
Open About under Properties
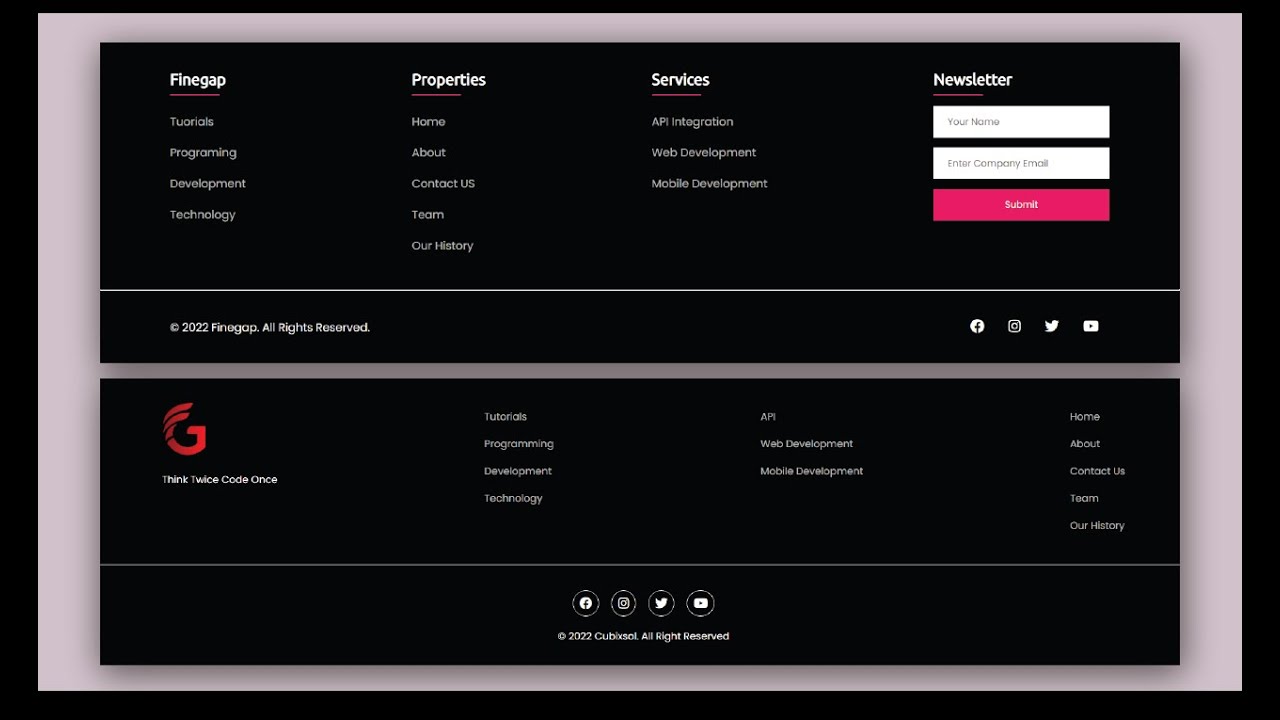pyautogui.click(x=429, y=153)
